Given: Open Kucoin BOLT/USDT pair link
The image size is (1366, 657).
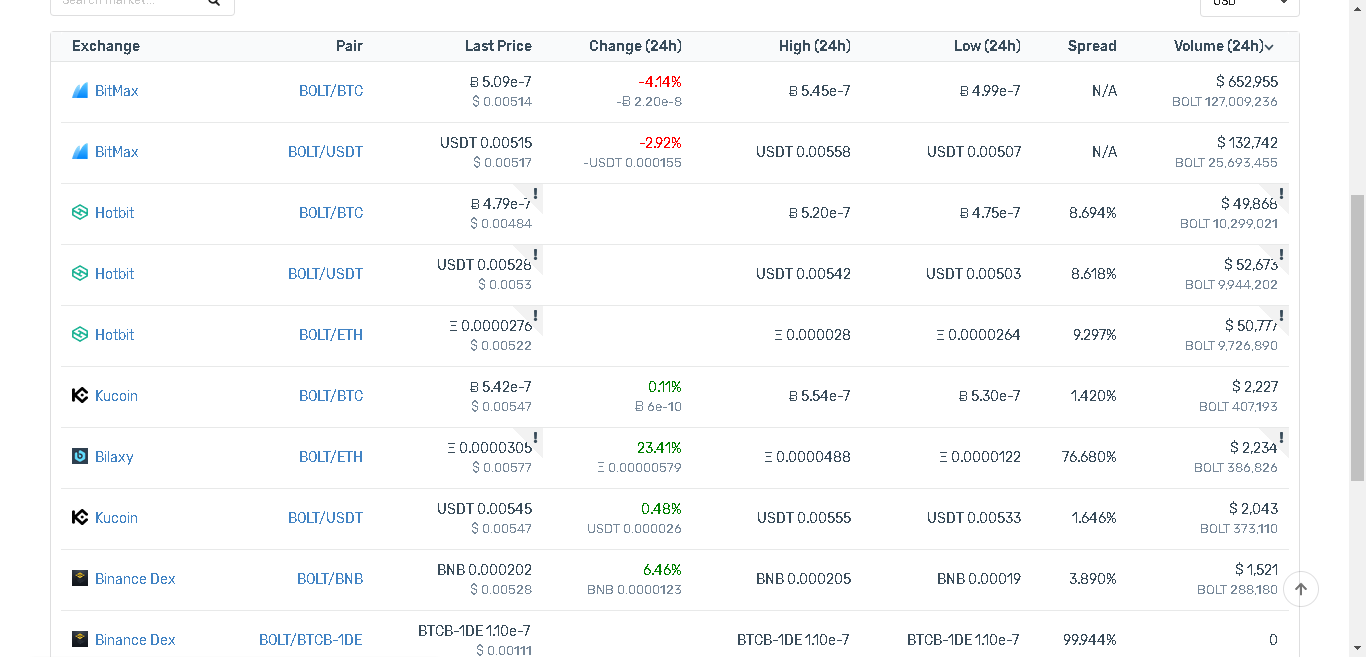Looking at the screenshot, I should 325,518.
